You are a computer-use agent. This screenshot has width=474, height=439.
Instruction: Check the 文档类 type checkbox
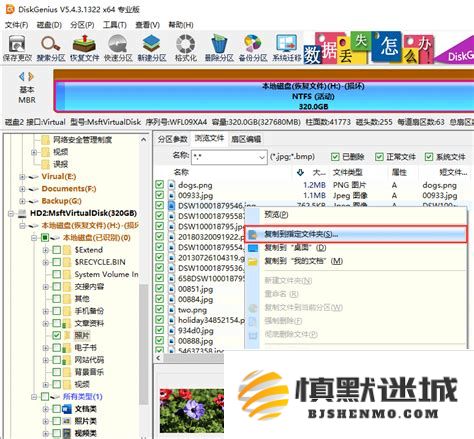coord(57,409)
